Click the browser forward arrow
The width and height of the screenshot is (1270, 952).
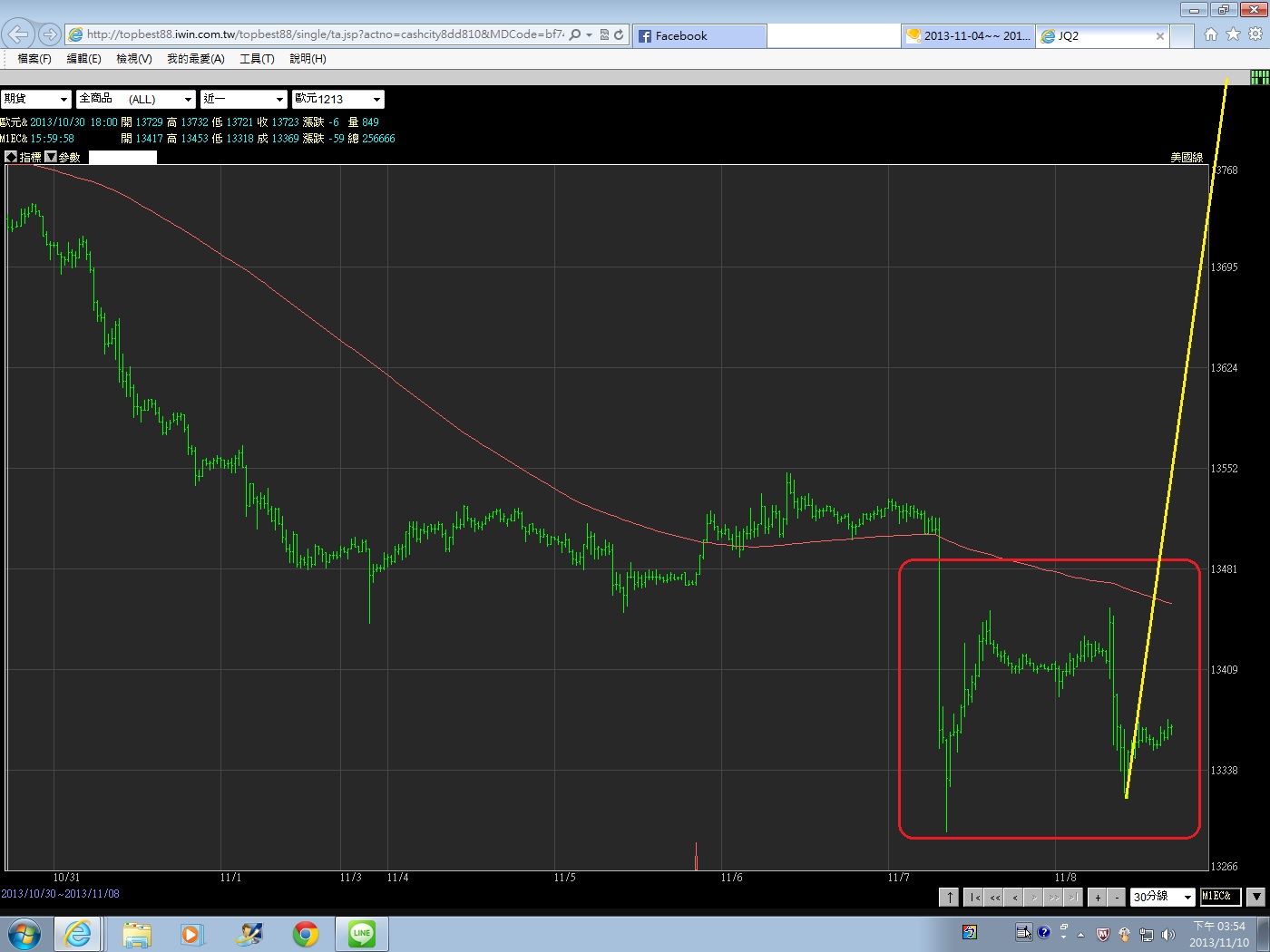50,34
